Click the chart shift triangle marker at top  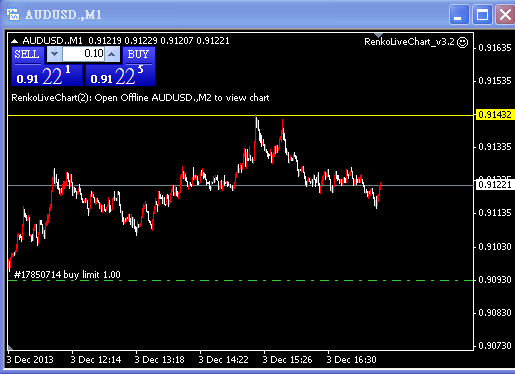click(x=378, y=35)
